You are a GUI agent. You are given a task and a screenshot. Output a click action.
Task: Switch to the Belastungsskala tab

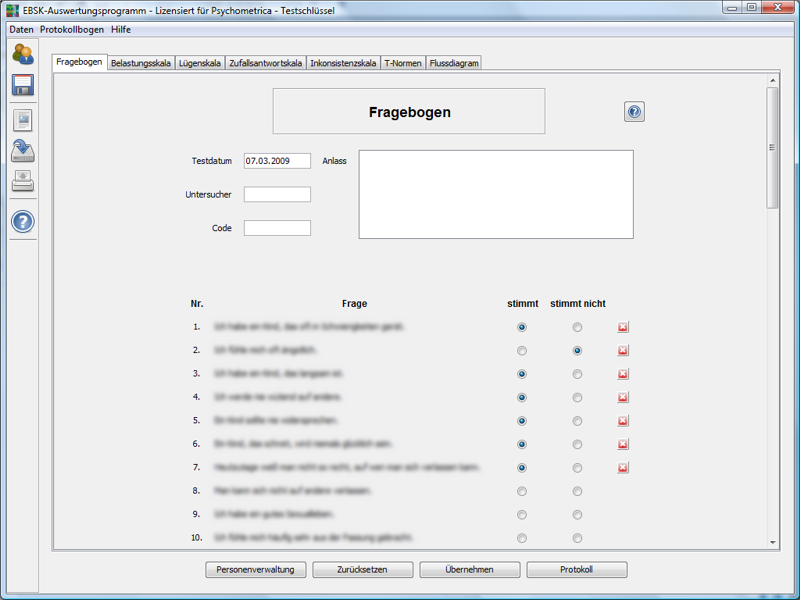140,63
